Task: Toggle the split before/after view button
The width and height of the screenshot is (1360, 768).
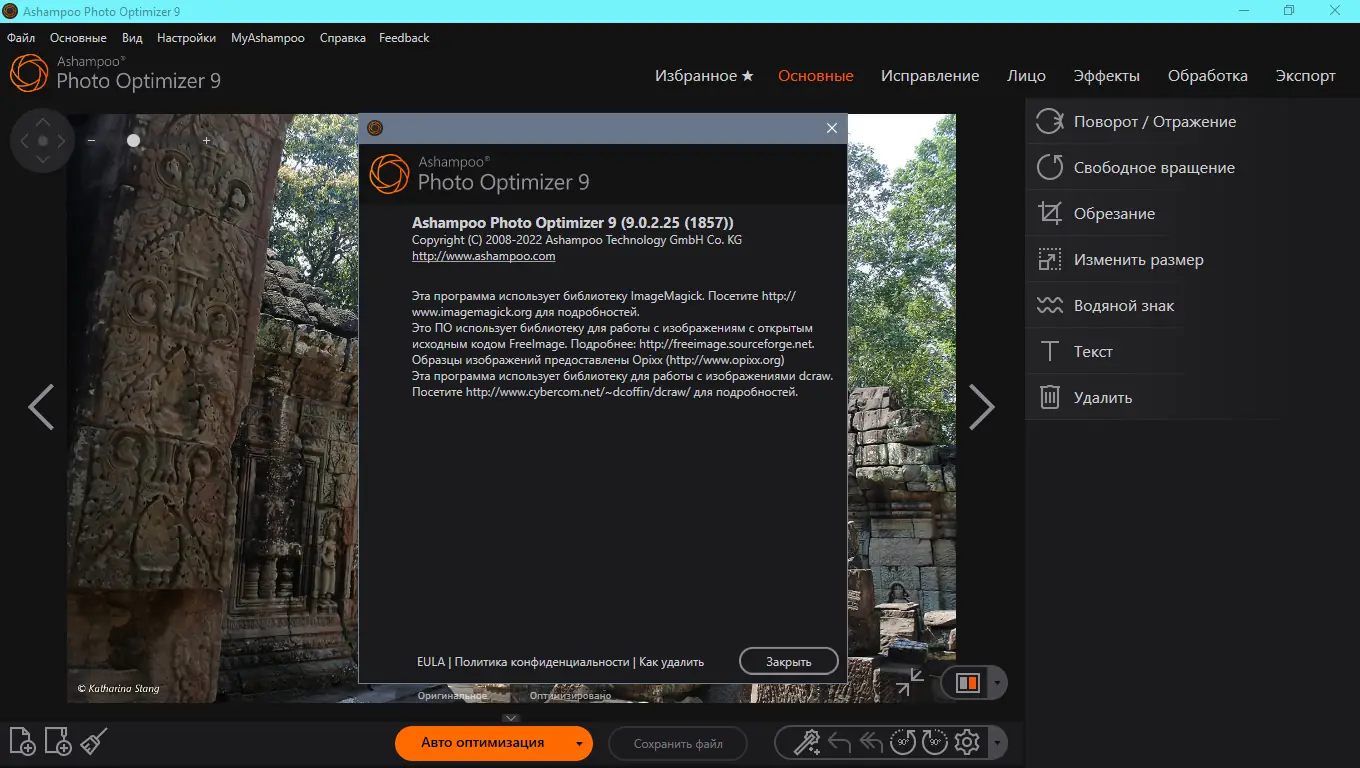Action: 967,683
